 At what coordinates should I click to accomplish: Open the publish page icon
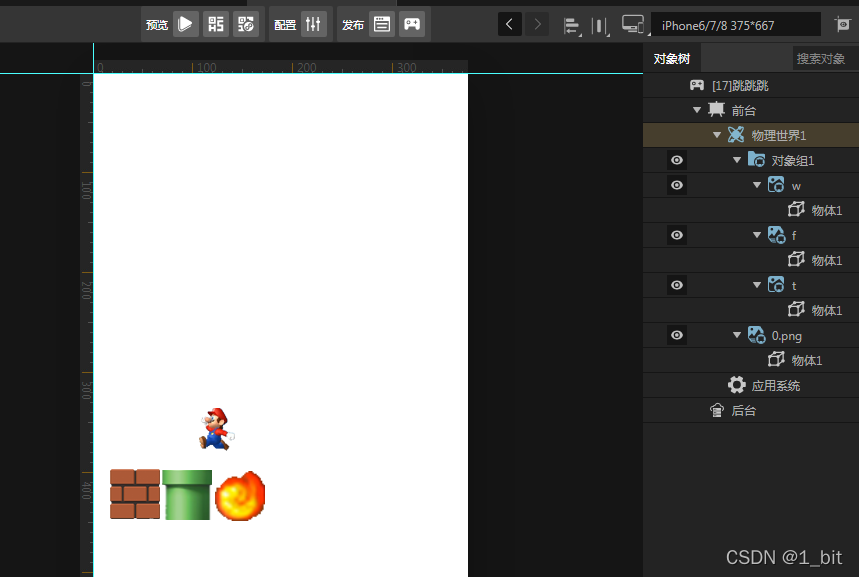[x=382, y=24]
